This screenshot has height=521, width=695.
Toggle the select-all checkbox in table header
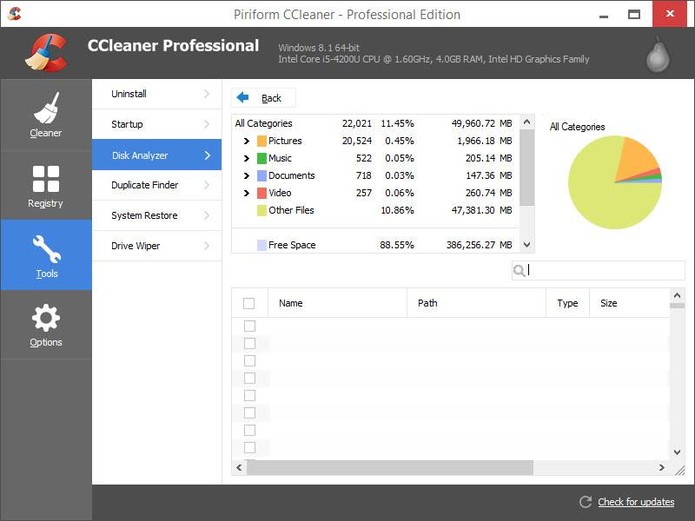point(249,303)
